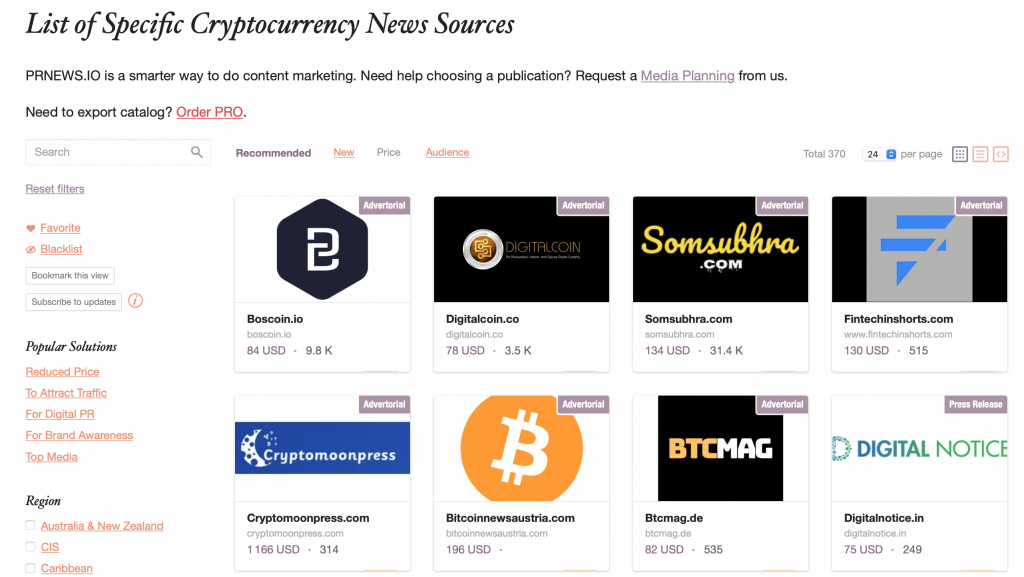Open the Bitcoinnewsaustria.com bitcoin logo
Screen dimensions: 1024x577
[x=522, y=448]
